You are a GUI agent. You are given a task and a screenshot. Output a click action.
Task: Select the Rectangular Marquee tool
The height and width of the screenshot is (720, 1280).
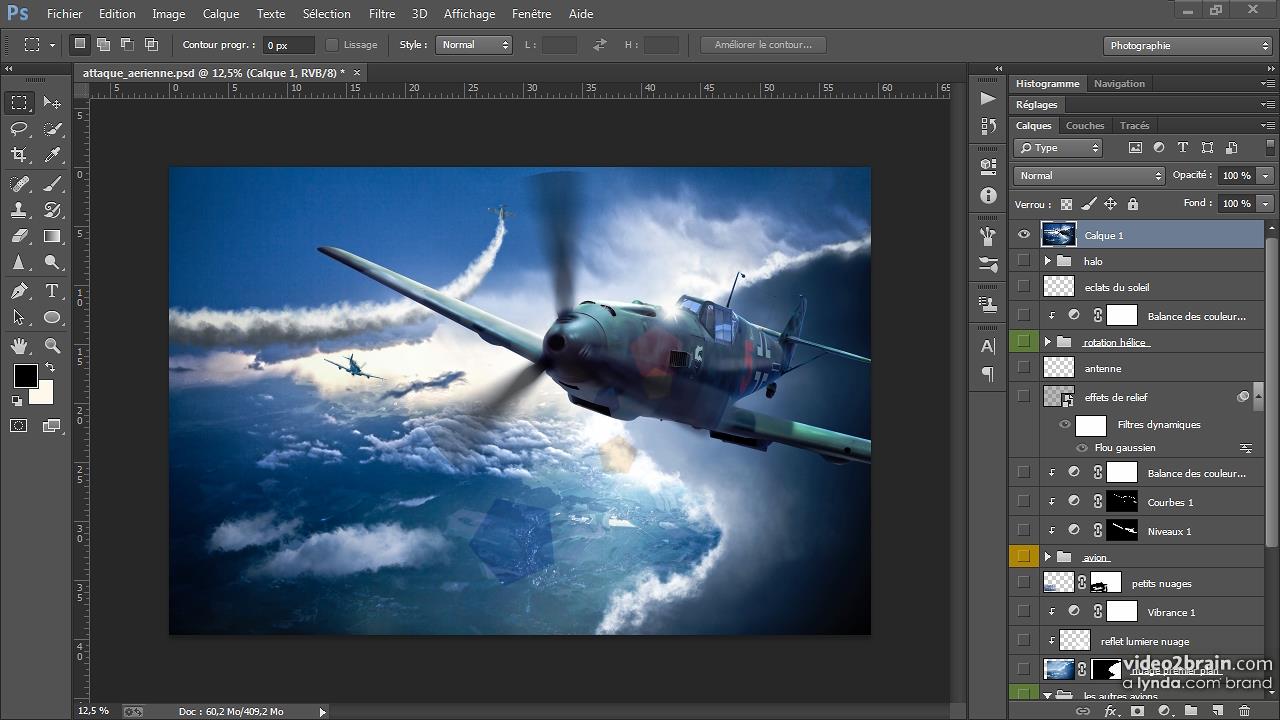coord(19,103)
